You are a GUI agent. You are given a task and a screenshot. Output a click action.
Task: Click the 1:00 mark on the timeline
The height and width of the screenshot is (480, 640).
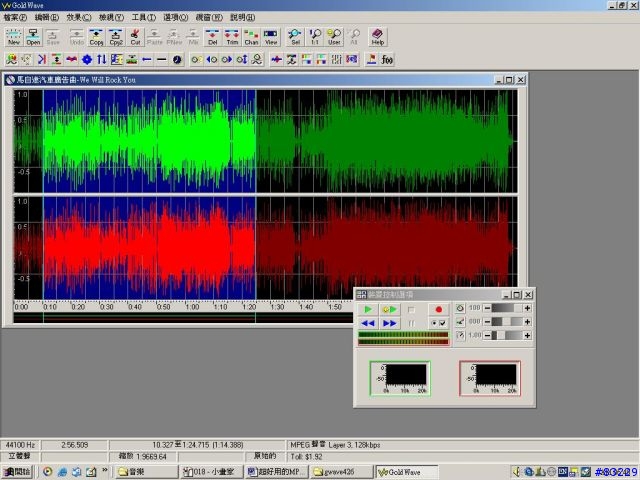[193, 307]
